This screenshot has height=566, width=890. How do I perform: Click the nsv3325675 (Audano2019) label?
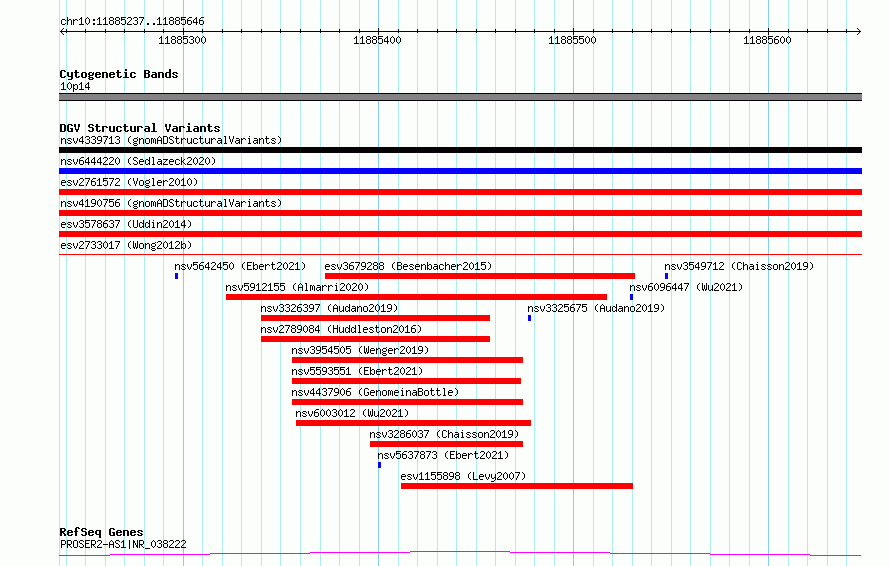point(596,308)
